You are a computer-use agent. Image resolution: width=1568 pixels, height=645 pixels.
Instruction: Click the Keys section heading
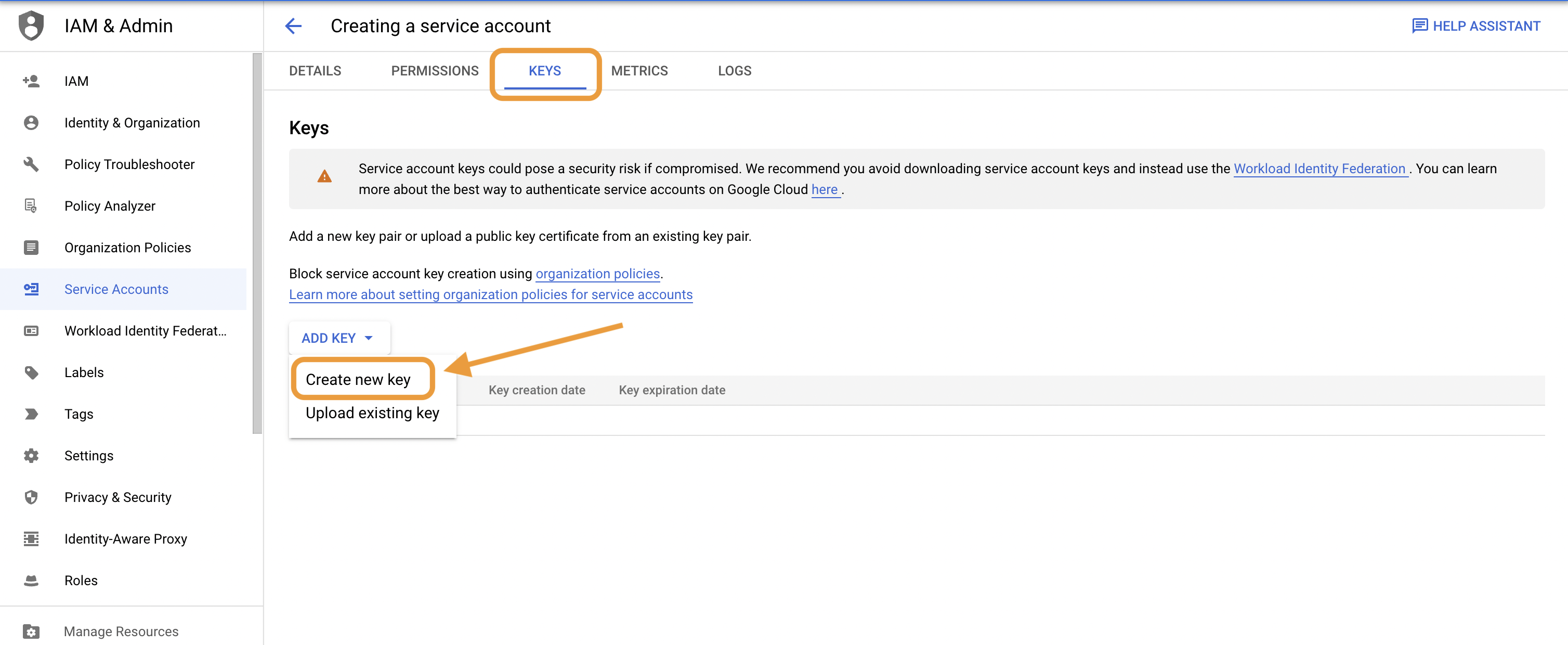tap(309, 128)
